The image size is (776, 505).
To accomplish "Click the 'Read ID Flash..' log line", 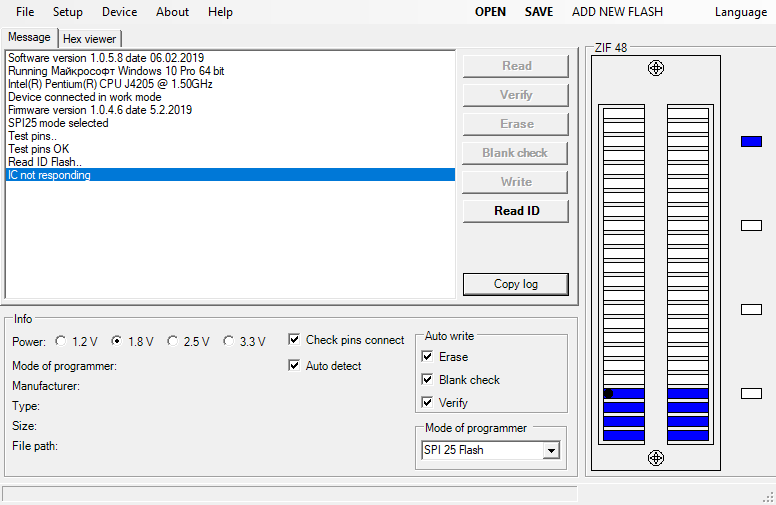I will pos(230,162).
